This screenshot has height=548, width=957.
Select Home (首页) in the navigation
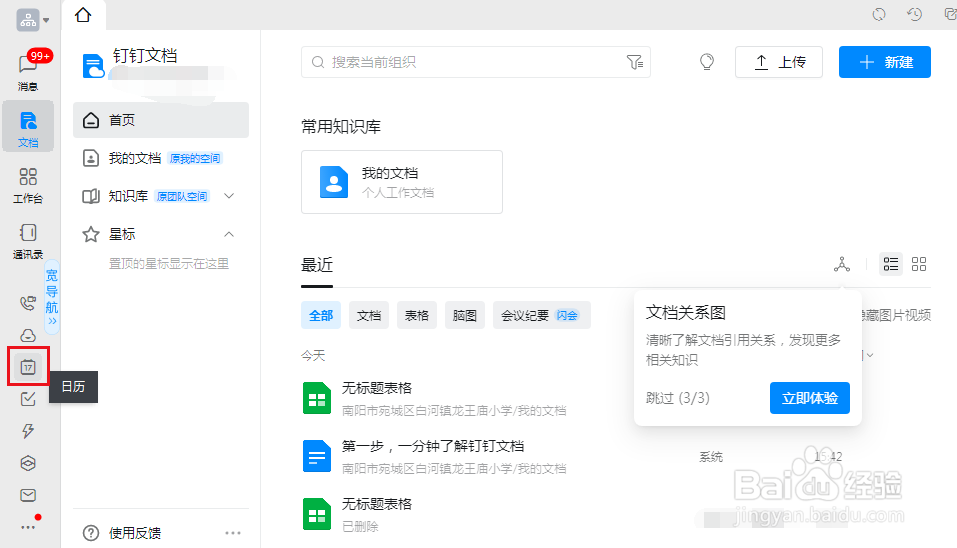pyautogui.click(x=161, y=120)
